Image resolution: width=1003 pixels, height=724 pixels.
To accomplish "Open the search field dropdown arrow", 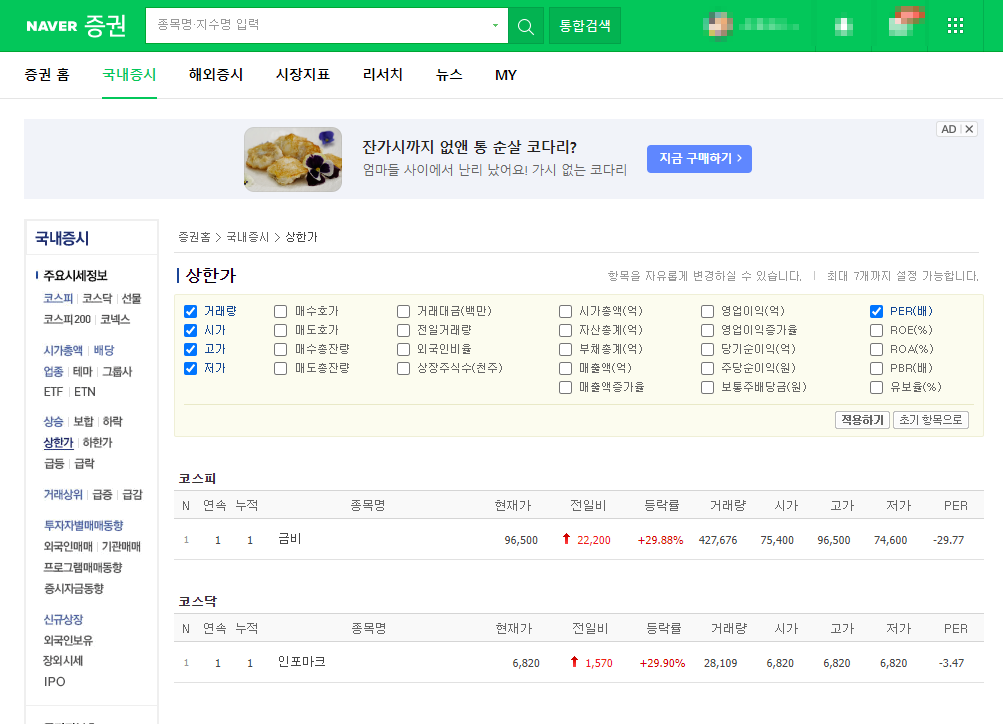I will click(x=494, y=25).
